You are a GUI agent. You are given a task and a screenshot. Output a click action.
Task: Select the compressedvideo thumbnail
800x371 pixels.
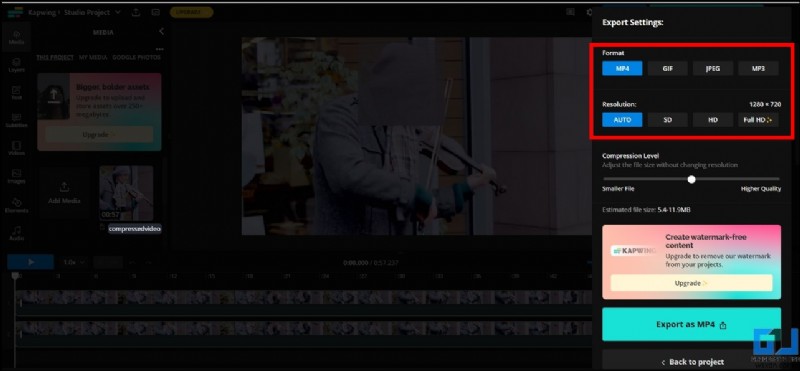click(x=126, y=193)
